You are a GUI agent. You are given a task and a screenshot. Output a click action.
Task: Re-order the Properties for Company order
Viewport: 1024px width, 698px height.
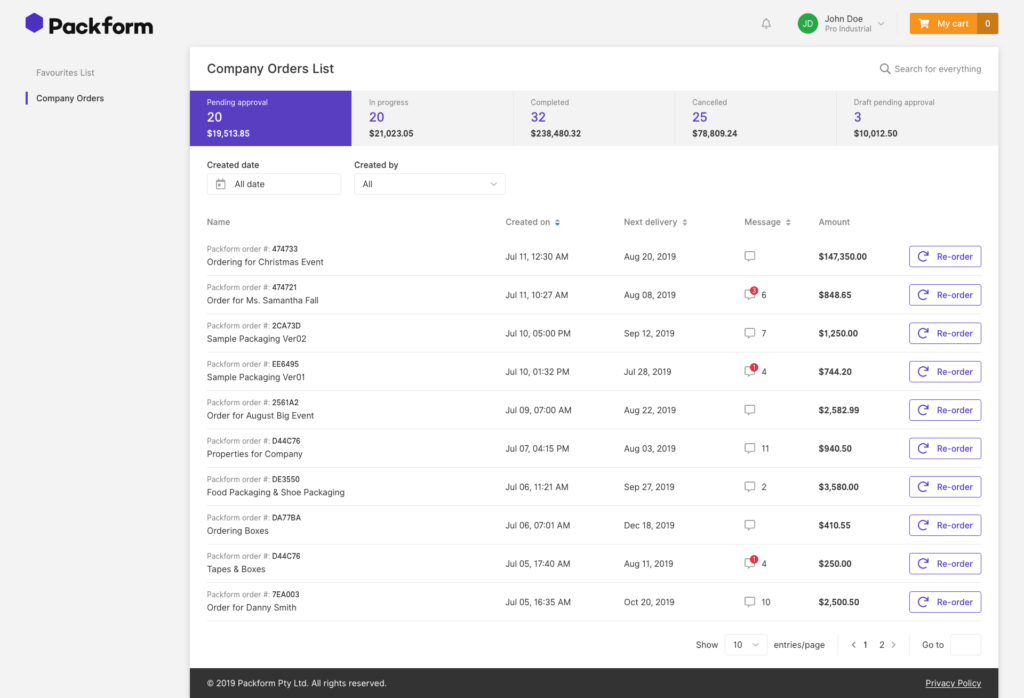pyautogui.click(x=945, y=449)
